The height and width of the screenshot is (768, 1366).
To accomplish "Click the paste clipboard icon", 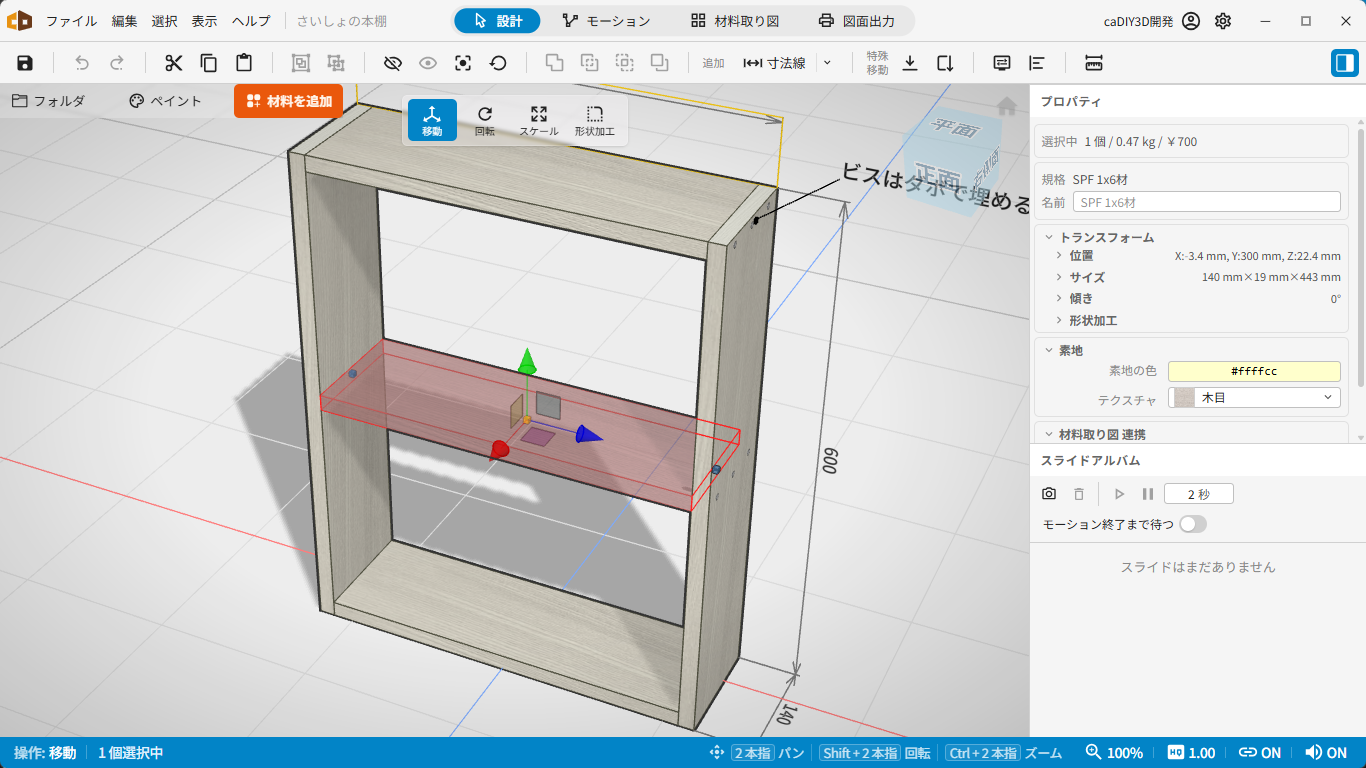I will pyautogui.click(x=244, y=63).
